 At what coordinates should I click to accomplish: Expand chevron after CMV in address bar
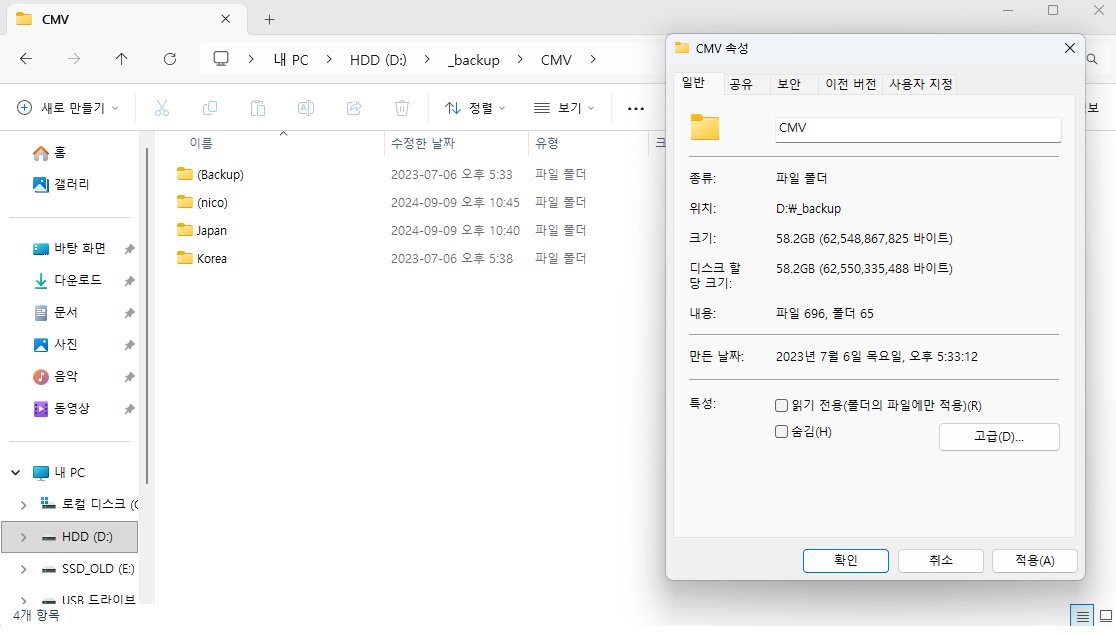593,59
